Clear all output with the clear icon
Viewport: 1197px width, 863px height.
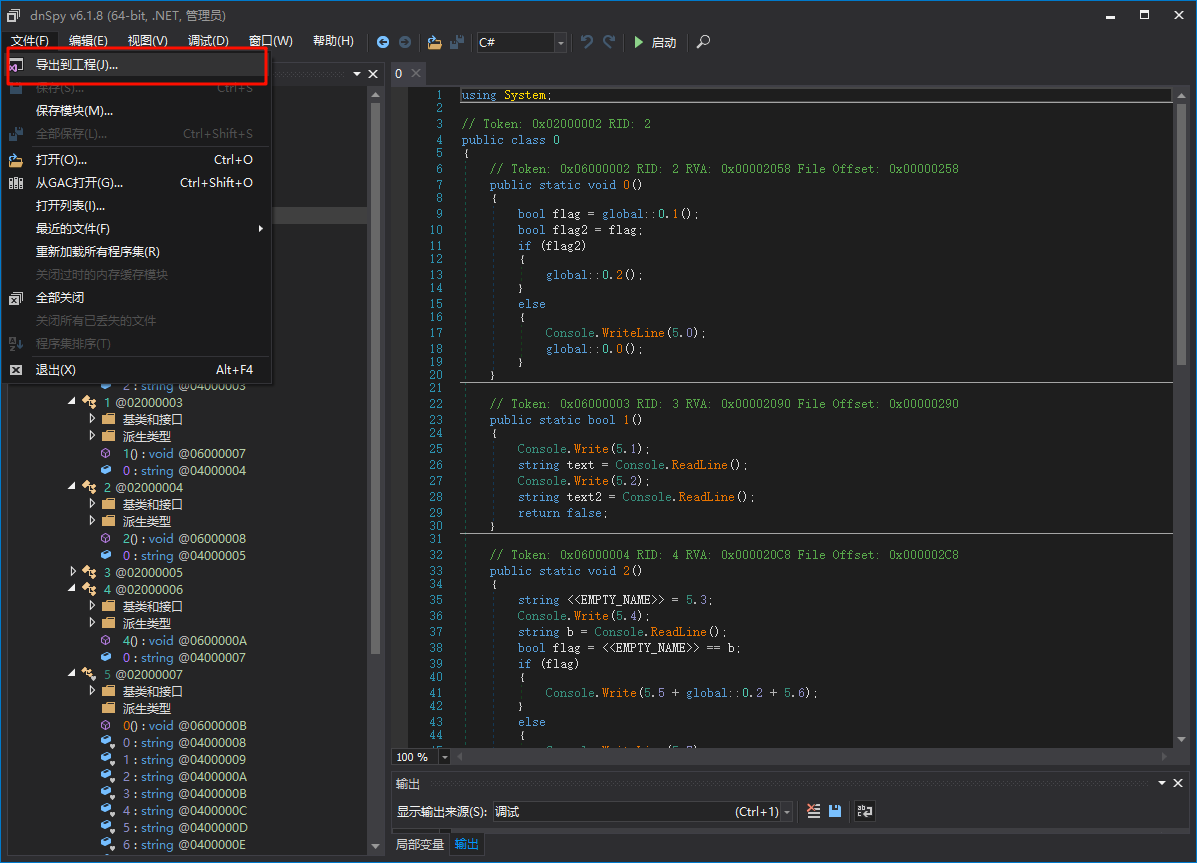(x=814, y=811)
